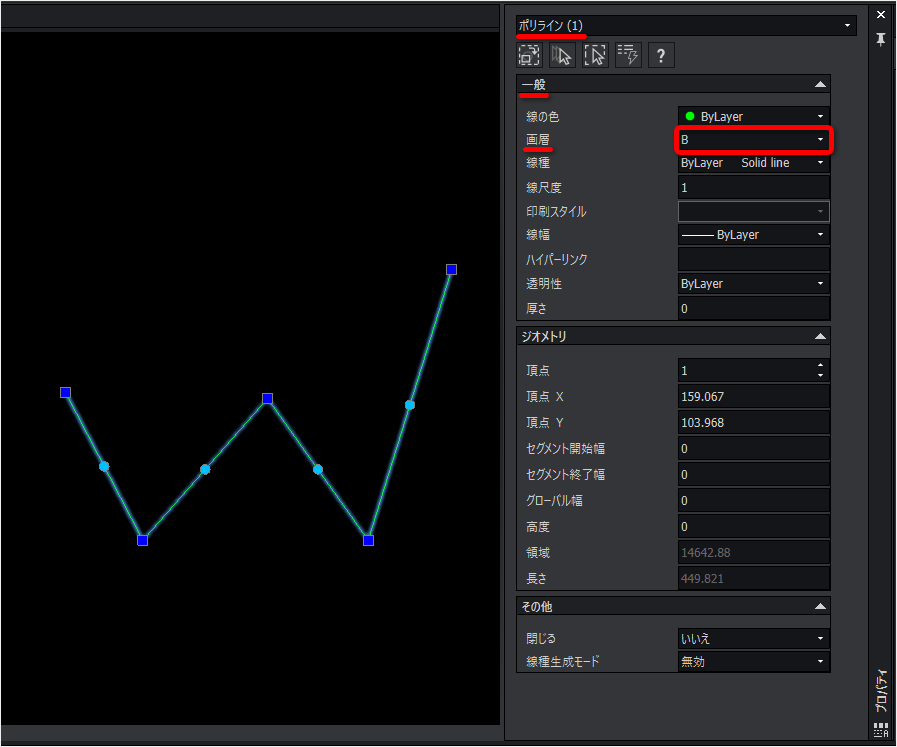Close the properties panel with X icon

881,14
